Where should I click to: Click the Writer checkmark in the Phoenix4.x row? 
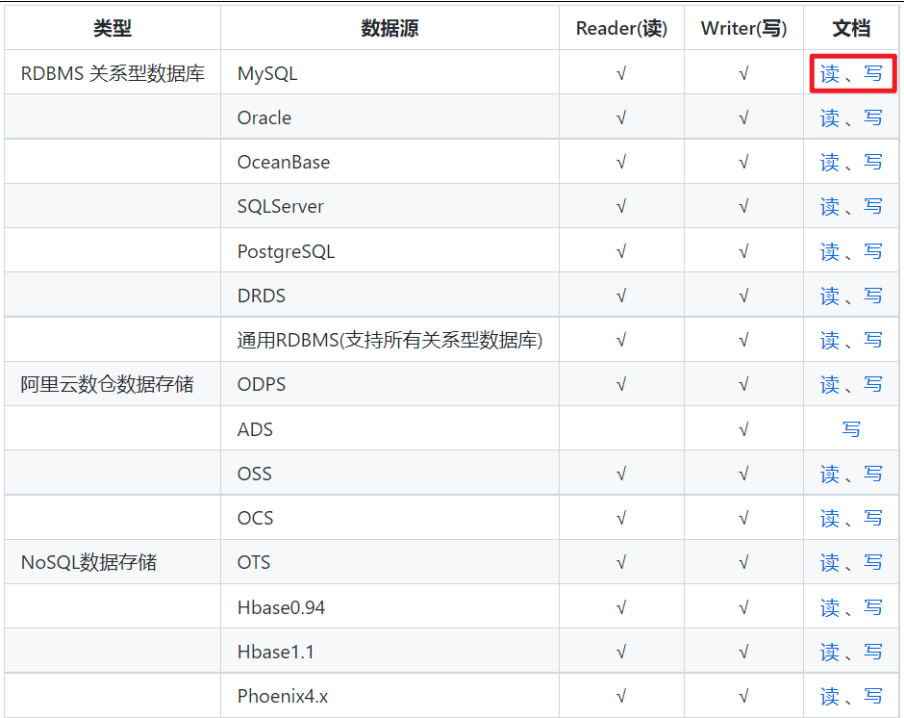coord(744,697)
